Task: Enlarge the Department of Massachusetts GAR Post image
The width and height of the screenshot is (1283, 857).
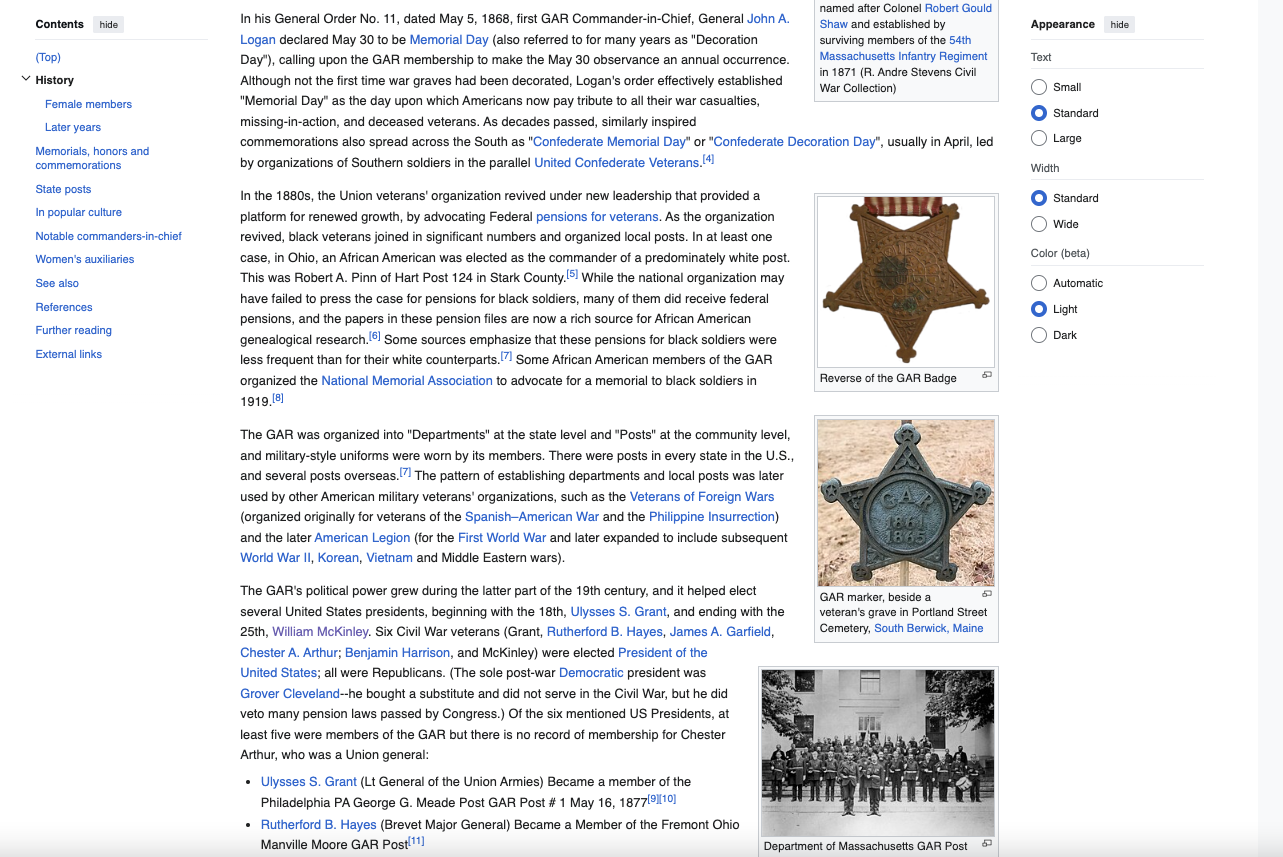Action: 987,843
